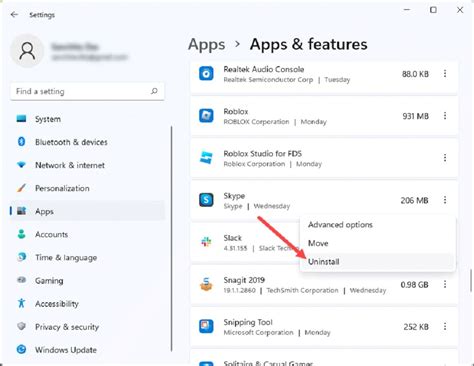Viewport: 474px width, 366px height.
Task: Click the back arrow in Settings
Action: [x=14, y=15]
